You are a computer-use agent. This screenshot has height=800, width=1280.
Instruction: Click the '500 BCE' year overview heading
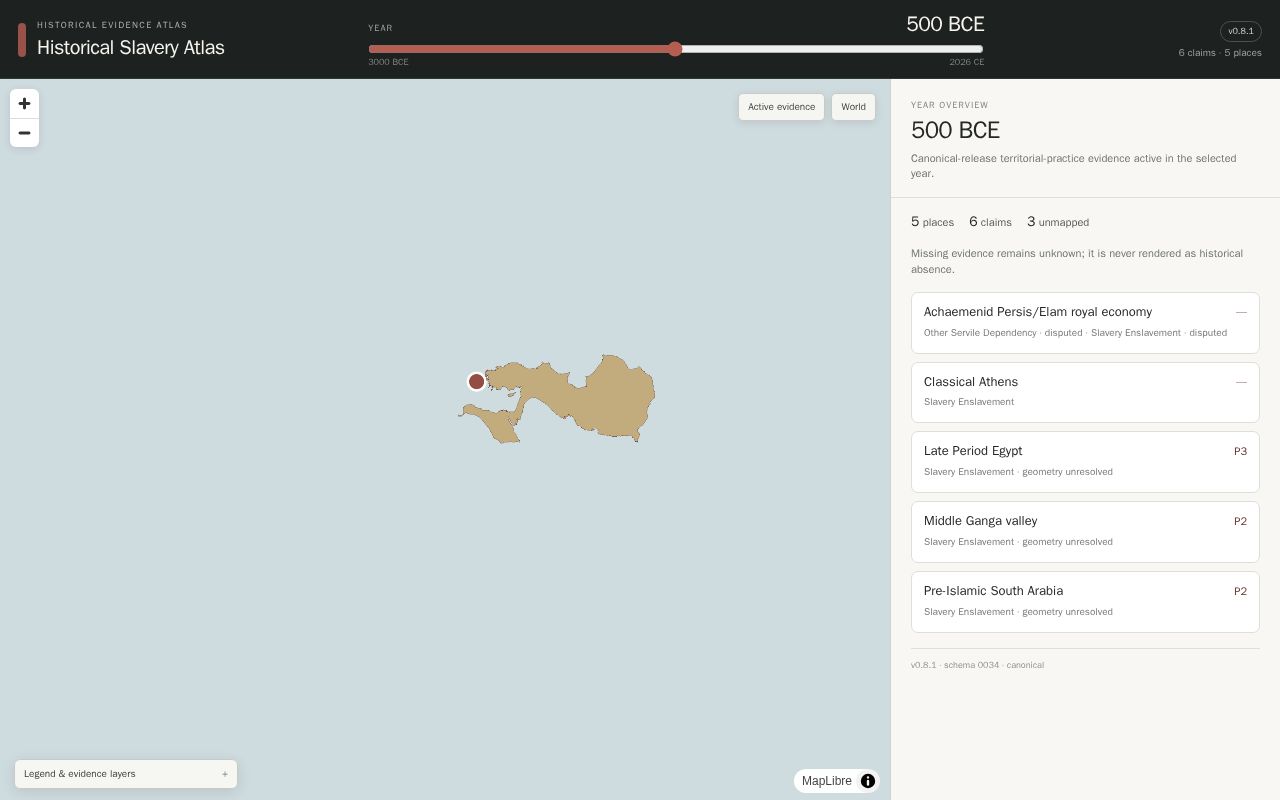click(955, 130)
